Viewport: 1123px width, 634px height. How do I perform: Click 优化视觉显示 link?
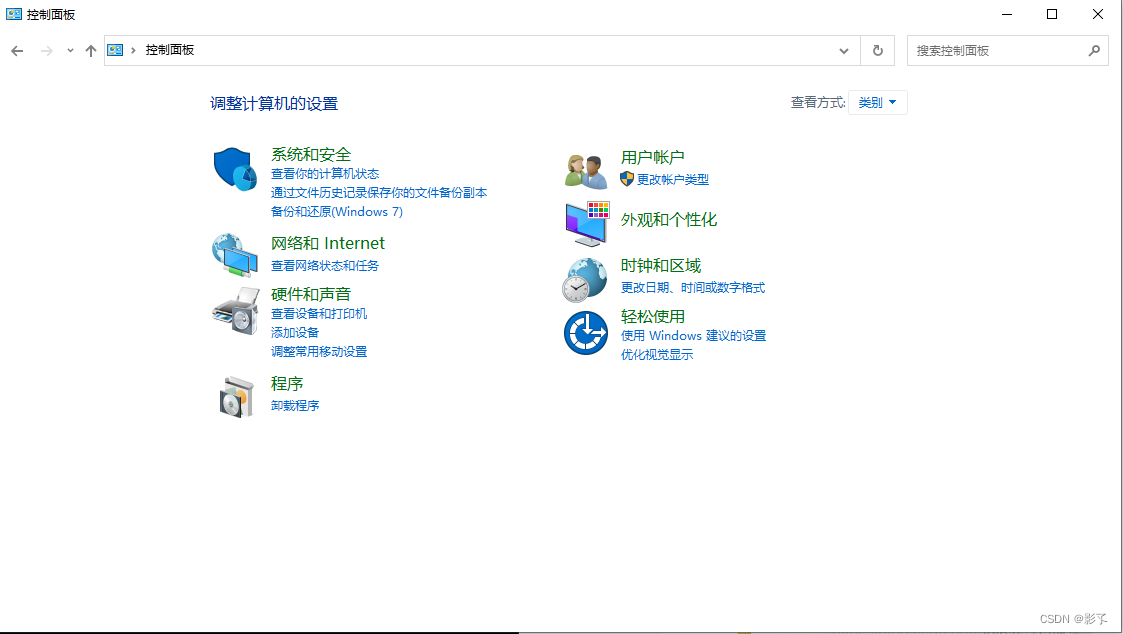(x=657, y=355)
